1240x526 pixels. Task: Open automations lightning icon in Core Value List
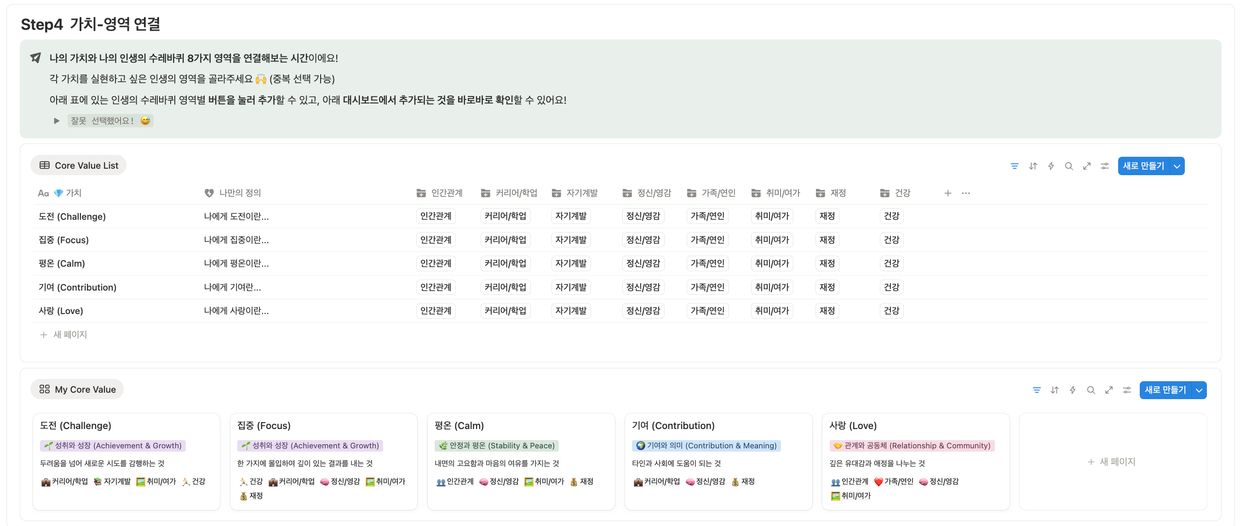(x=1051, y=166)
